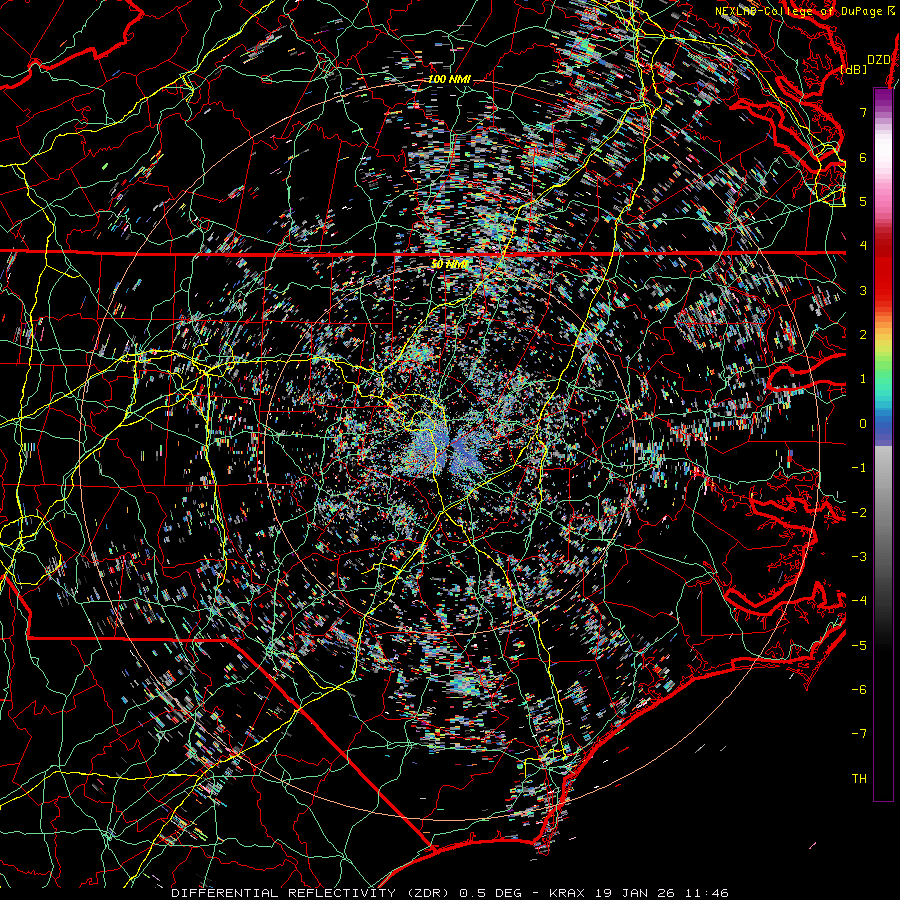This screenshot has width=900, height=900.
Task: Click the -4 value on the color scale
Action: 859,601
